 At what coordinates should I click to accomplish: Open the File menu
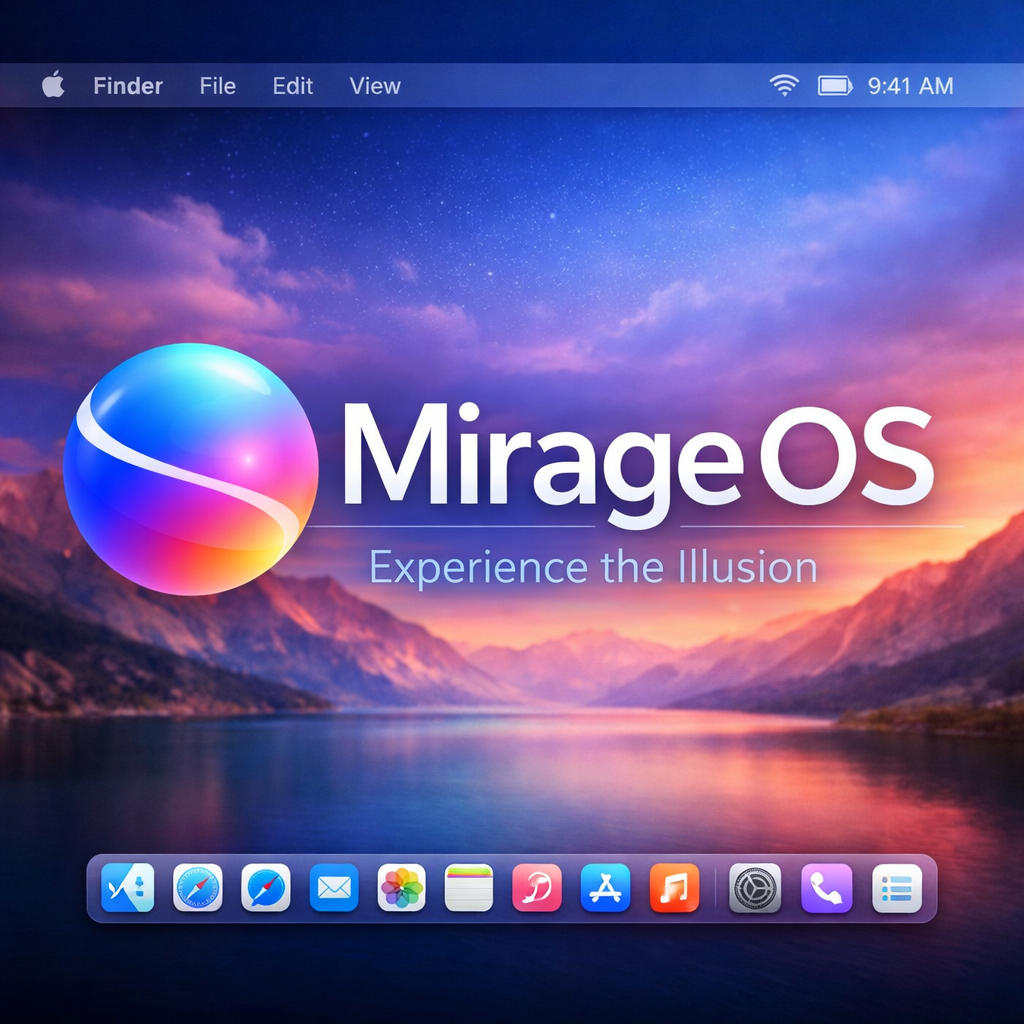[x=217, y=86]
